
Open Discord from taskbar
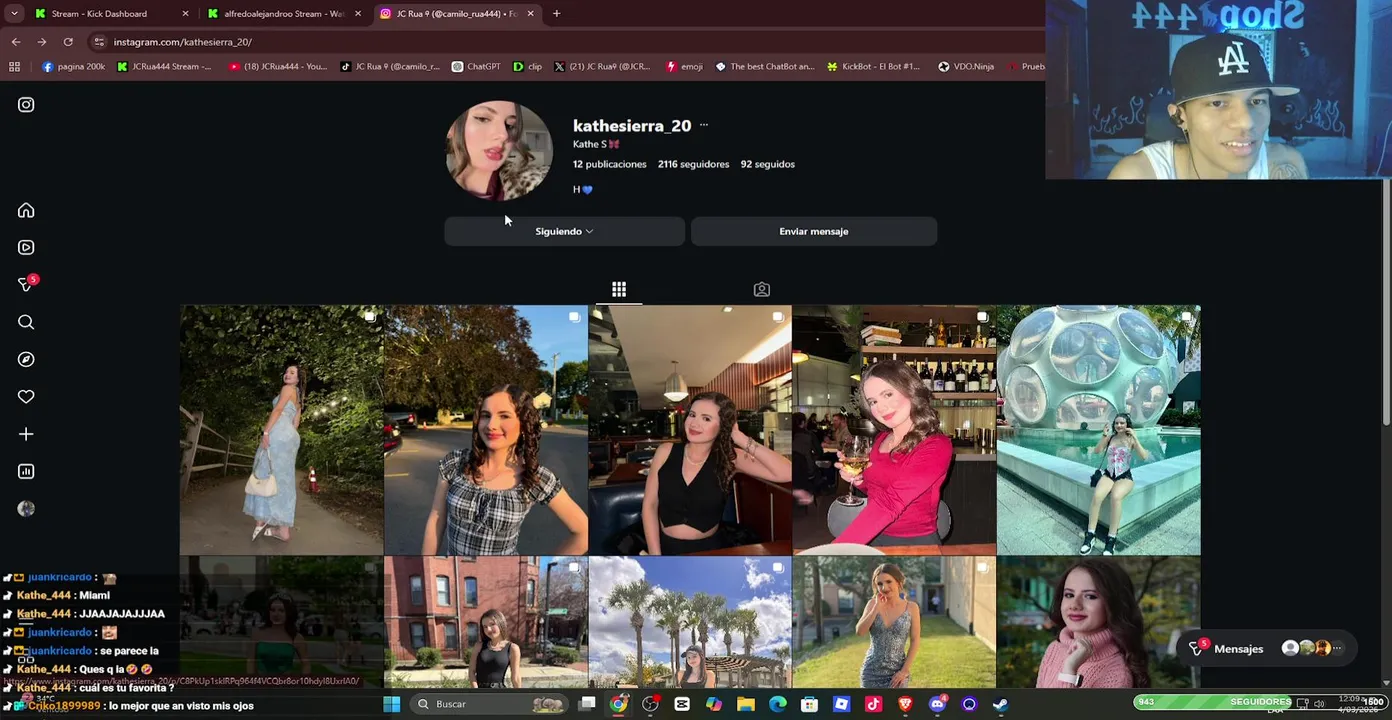(937, 704)
